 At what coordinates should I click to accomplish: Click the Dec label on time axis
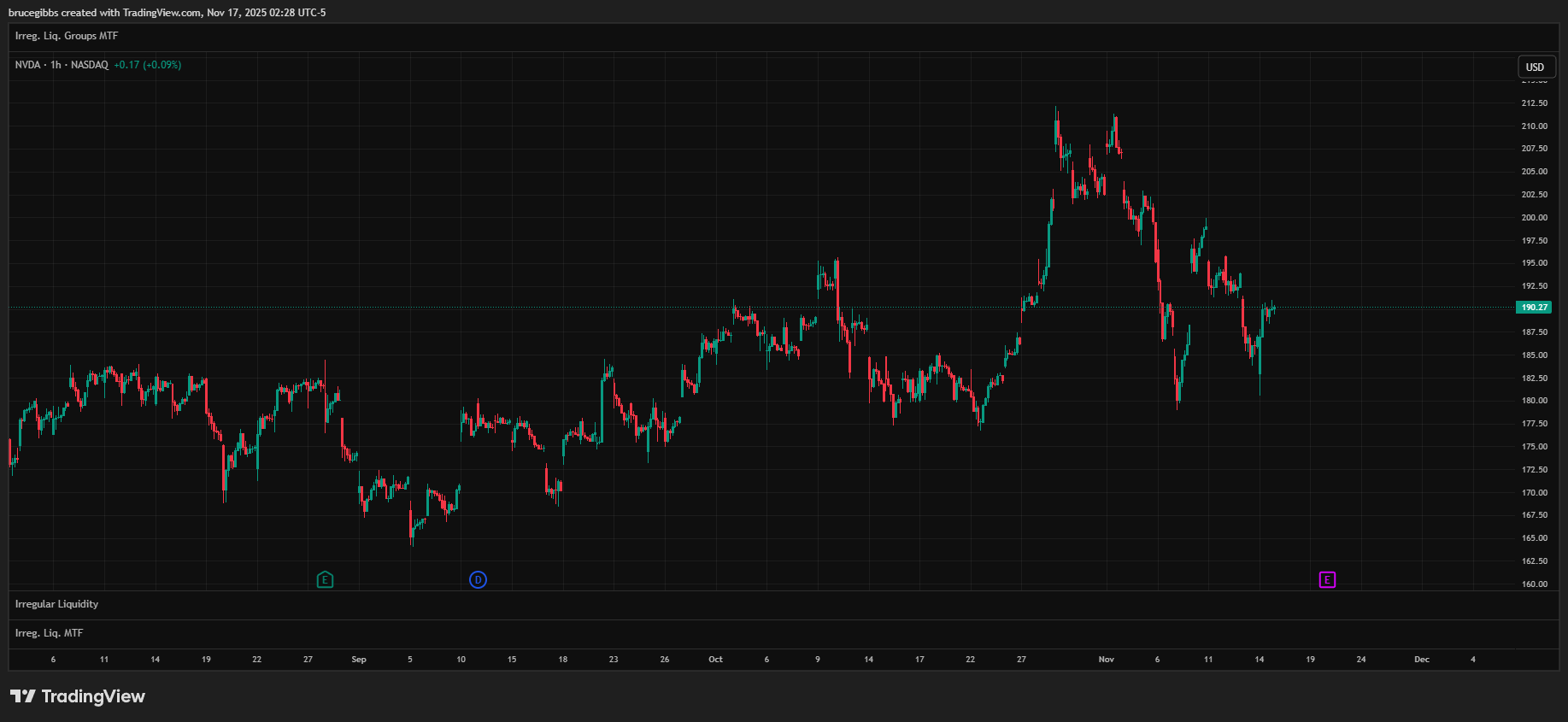point(1421,660)
